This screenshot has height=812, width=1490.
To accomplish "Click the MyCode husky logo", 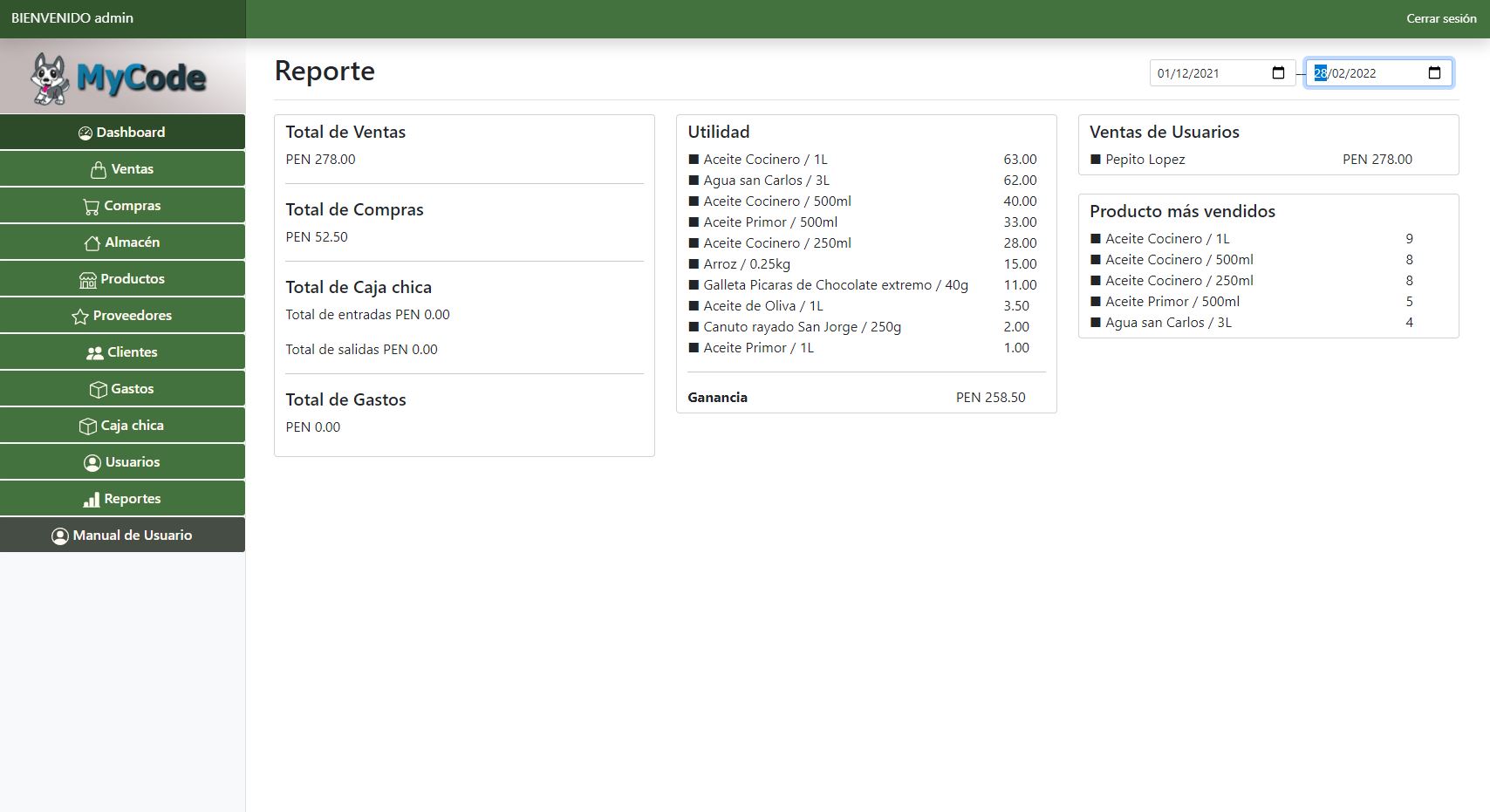I will 51,78.
